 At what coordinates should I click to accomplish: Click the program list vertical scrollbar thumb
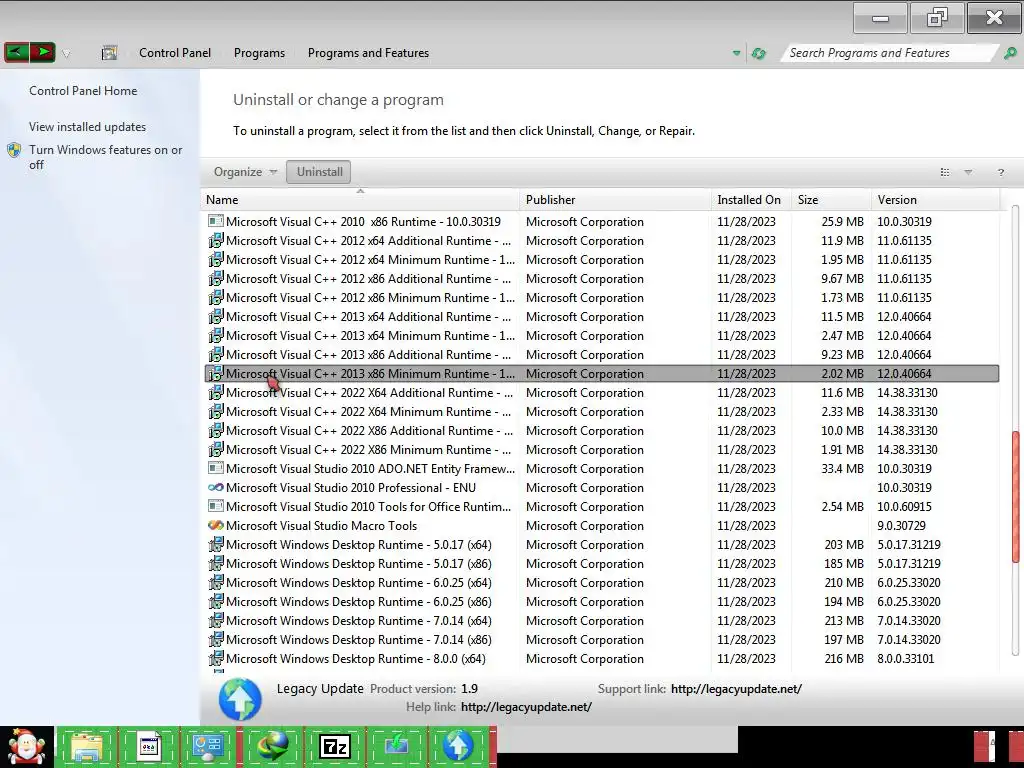tap(1016, 496)
